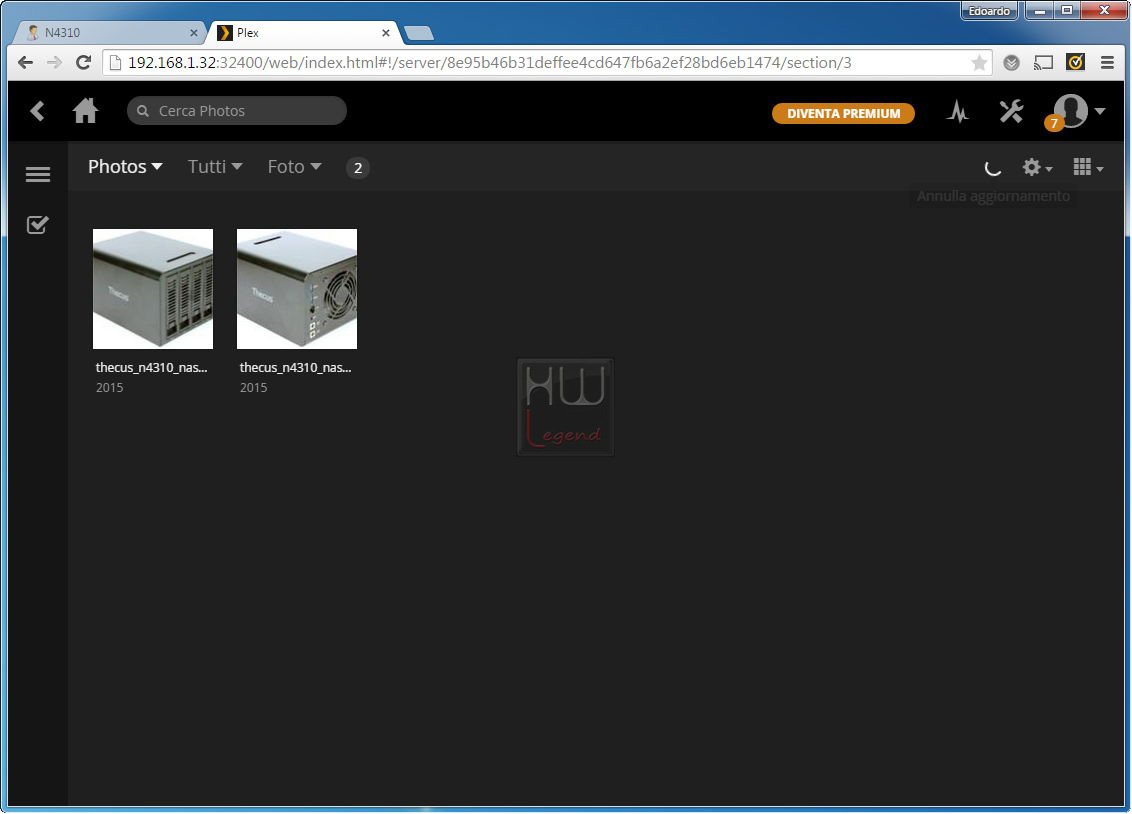Bookmark this page with the star

point(979,63)
